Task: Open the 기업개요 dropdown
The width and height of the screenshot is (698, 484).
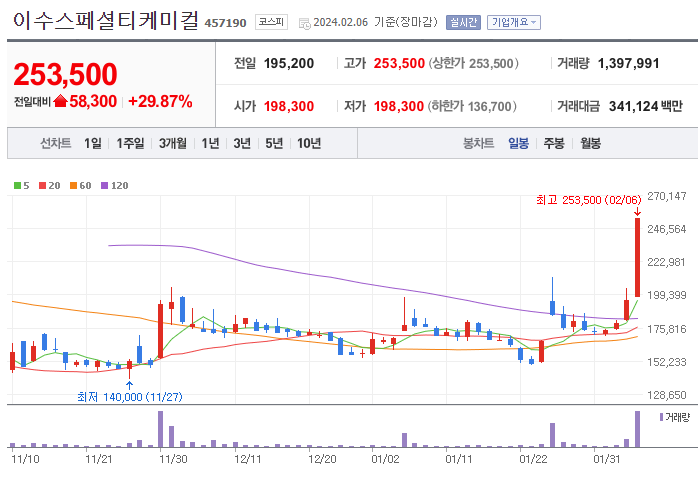Action: (x=514, y=22)
